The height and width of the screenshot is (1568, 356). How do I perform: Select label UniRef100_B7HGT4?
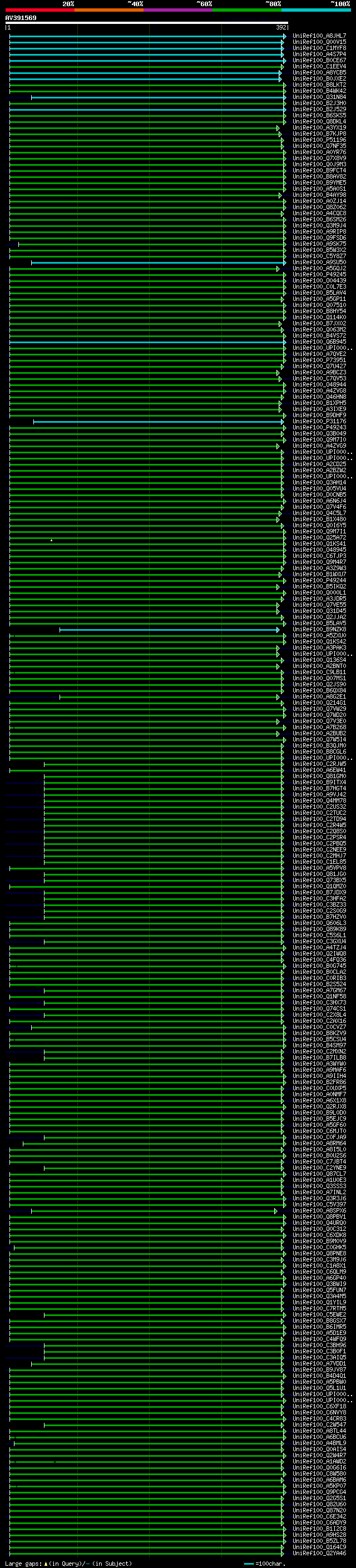pyautogui.click(x=319, y=789)
